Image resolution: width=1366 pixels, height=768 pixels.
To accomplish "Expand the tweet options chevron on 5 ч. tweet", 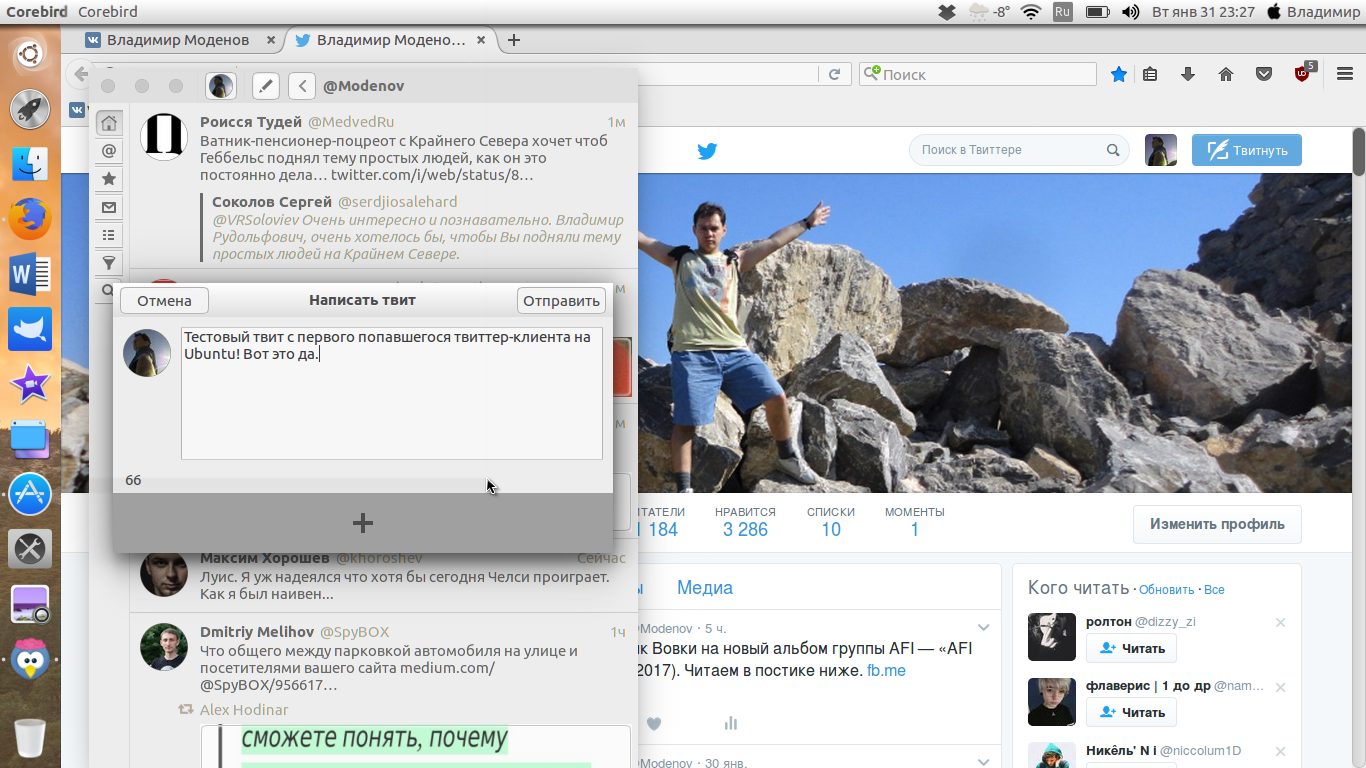I will [983, 628].
